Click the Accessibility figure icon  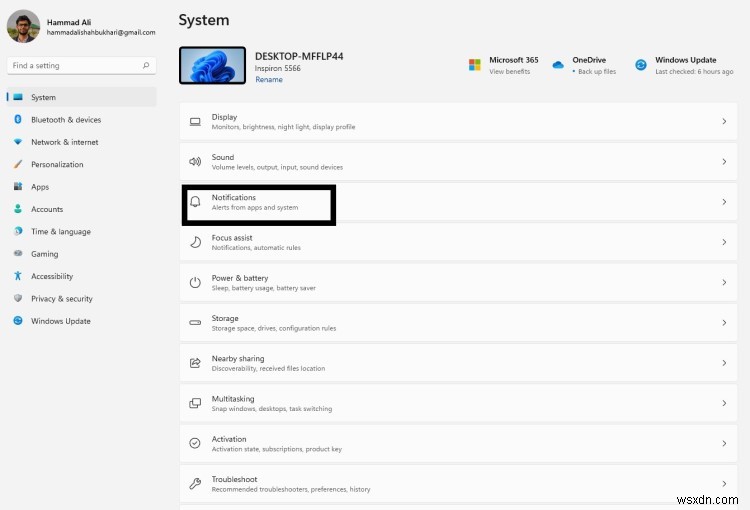coord(18,276)
